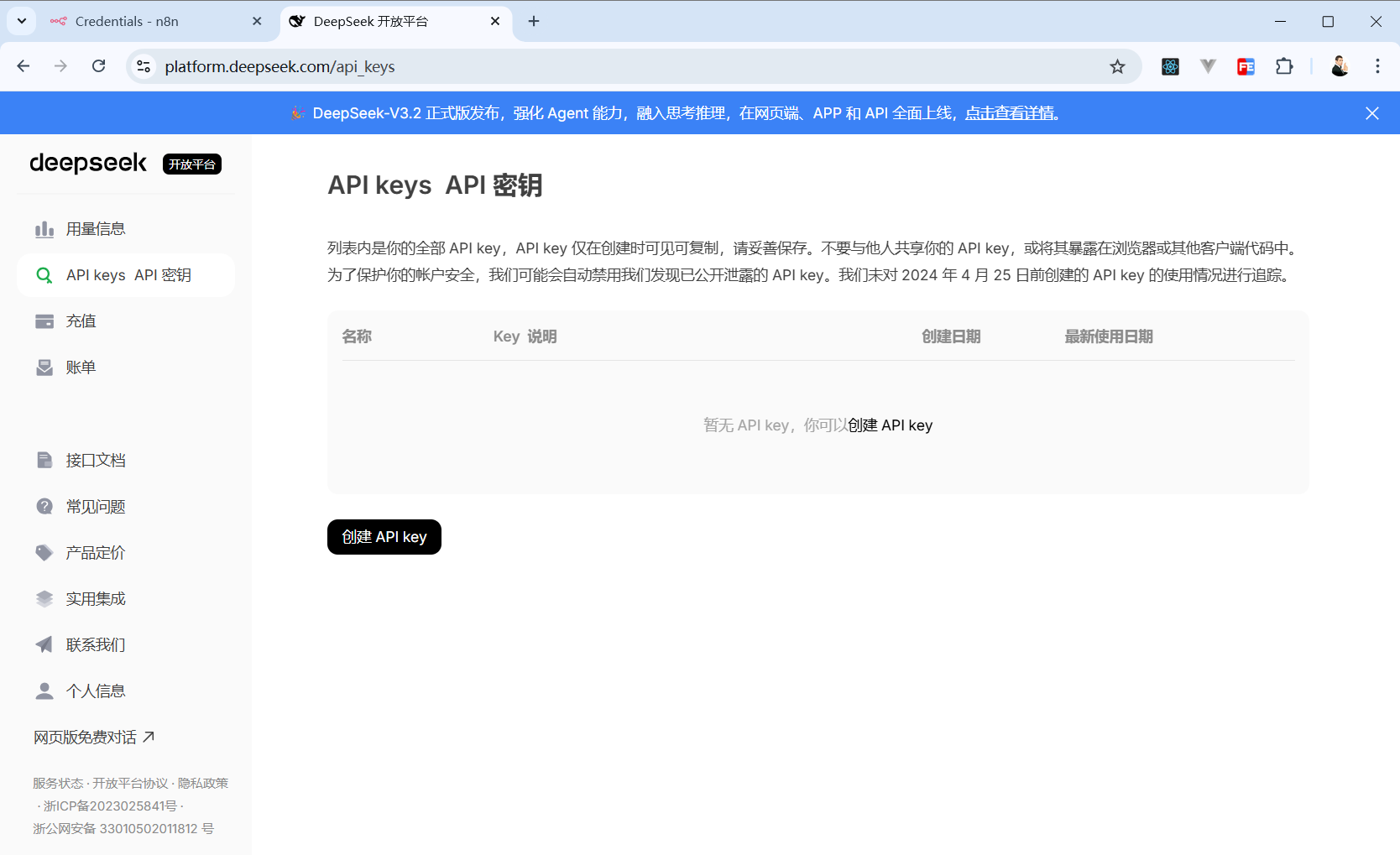Dismiss the blue announcement banner
The width and height of the screenshot is (1400, 855).
[1372, 113]
